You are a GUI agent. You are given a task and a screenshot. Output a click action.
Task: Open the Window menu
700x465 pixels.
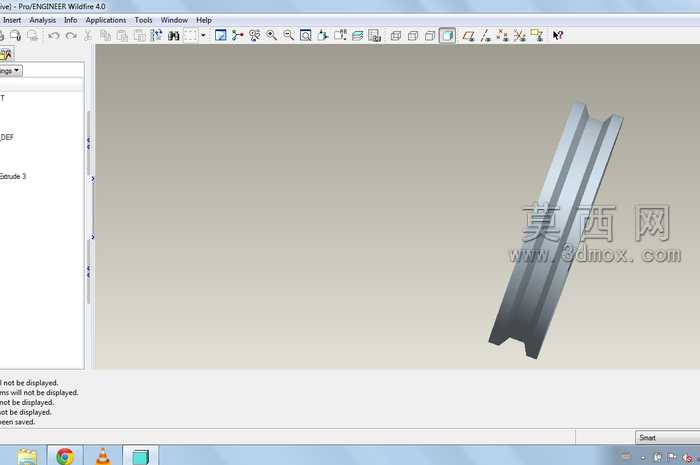coord(174,20)
